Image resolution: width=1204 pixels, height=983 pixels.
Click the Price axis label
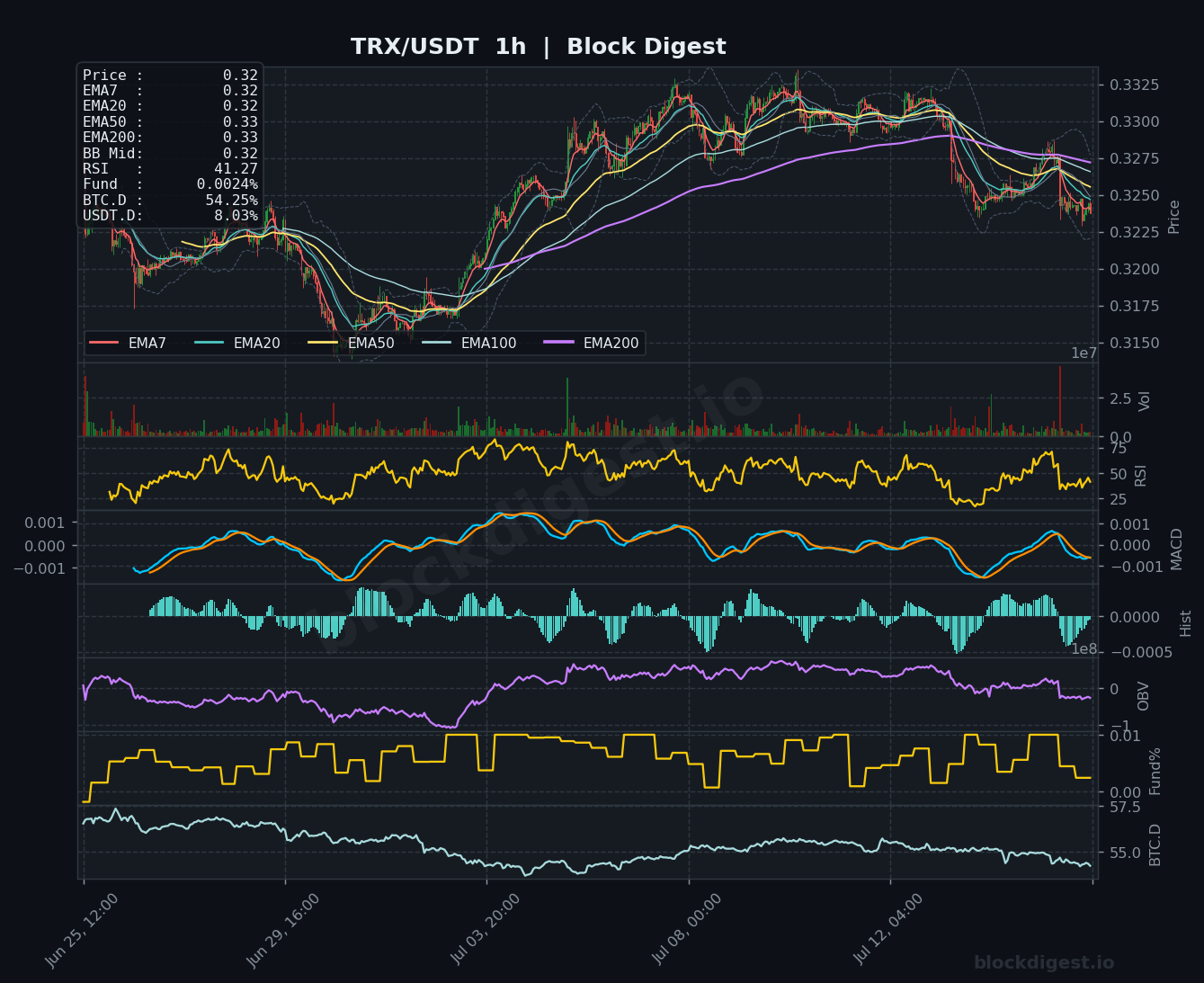click(x=1173, y=217)
